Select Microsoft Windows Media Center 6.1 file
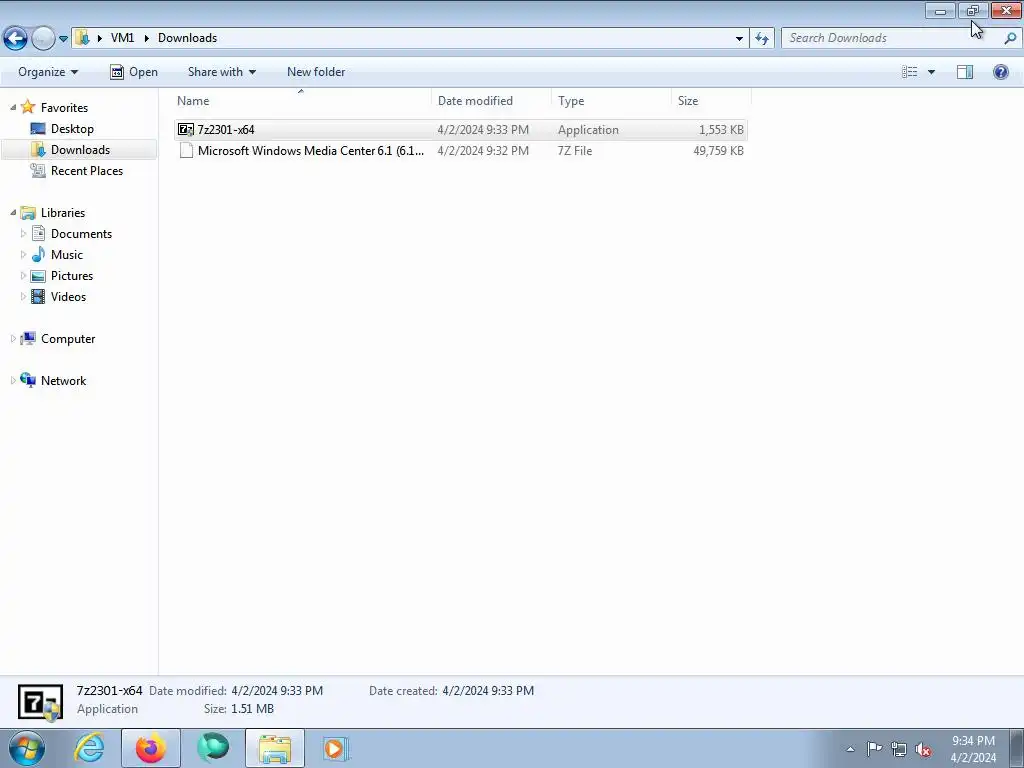 460,150
